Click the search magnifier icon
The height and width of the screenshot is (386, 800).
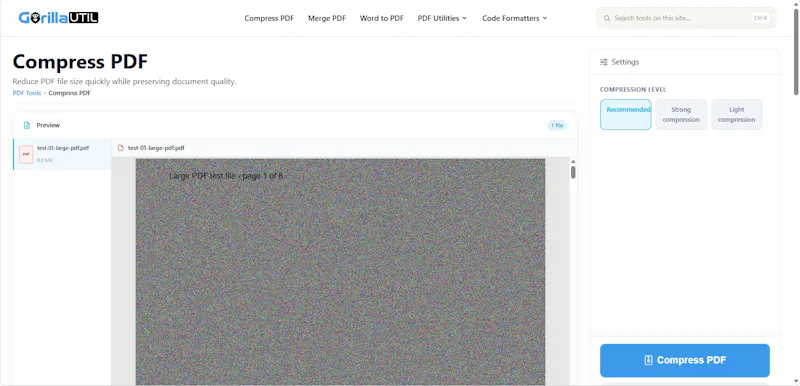607,18
